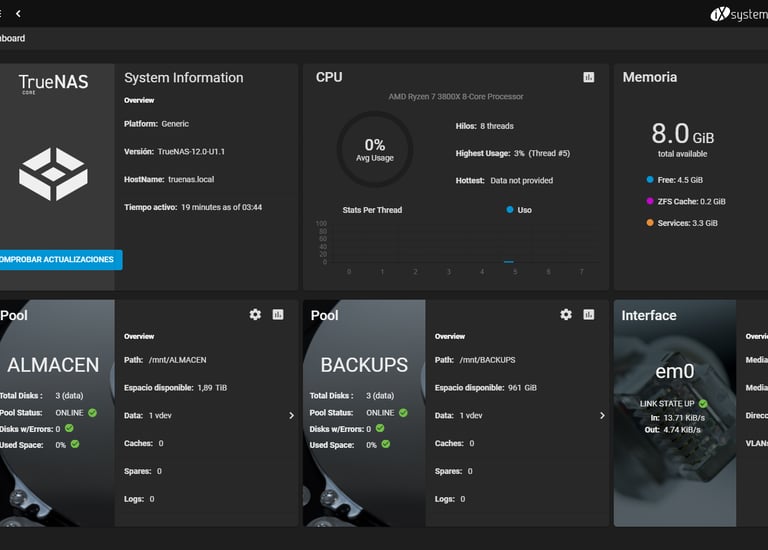Screen dimensions: 768x550
Task: Click path /mnt/BACKUPS value
Action: (487, 360)
